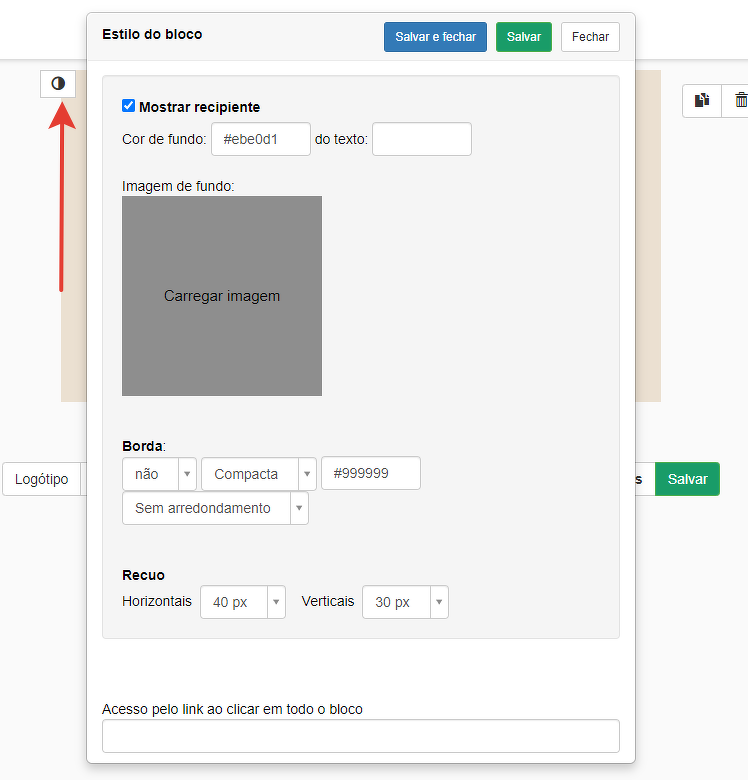This screenshot has width=748, height=780.
Task: Click the trash delete block icon
Action: [740, 100]
